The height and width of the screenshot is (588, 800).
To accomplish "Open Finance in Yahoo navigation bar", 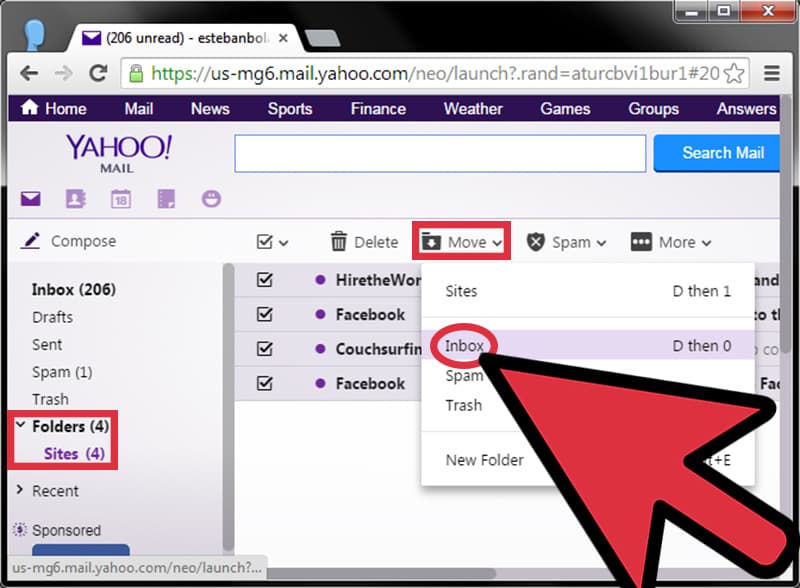I will pos(378,108).
